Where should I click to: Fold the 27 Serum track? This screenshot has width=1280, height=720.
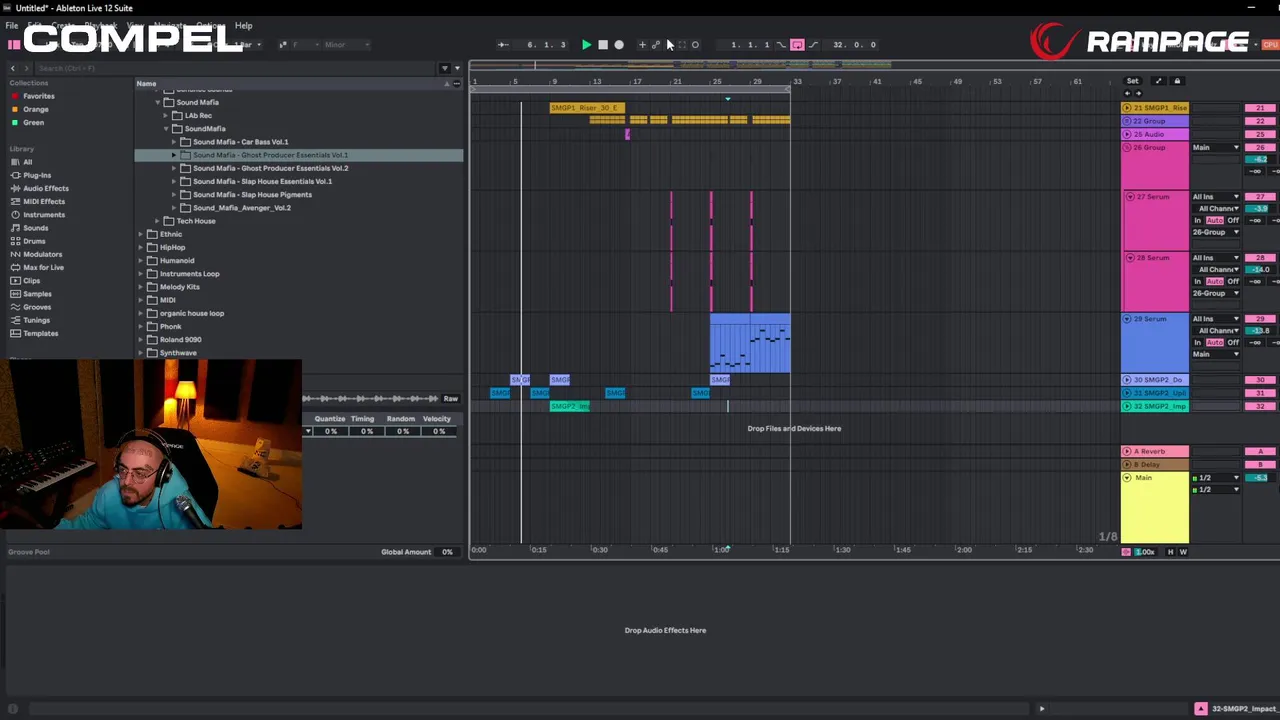(1130, 197)
